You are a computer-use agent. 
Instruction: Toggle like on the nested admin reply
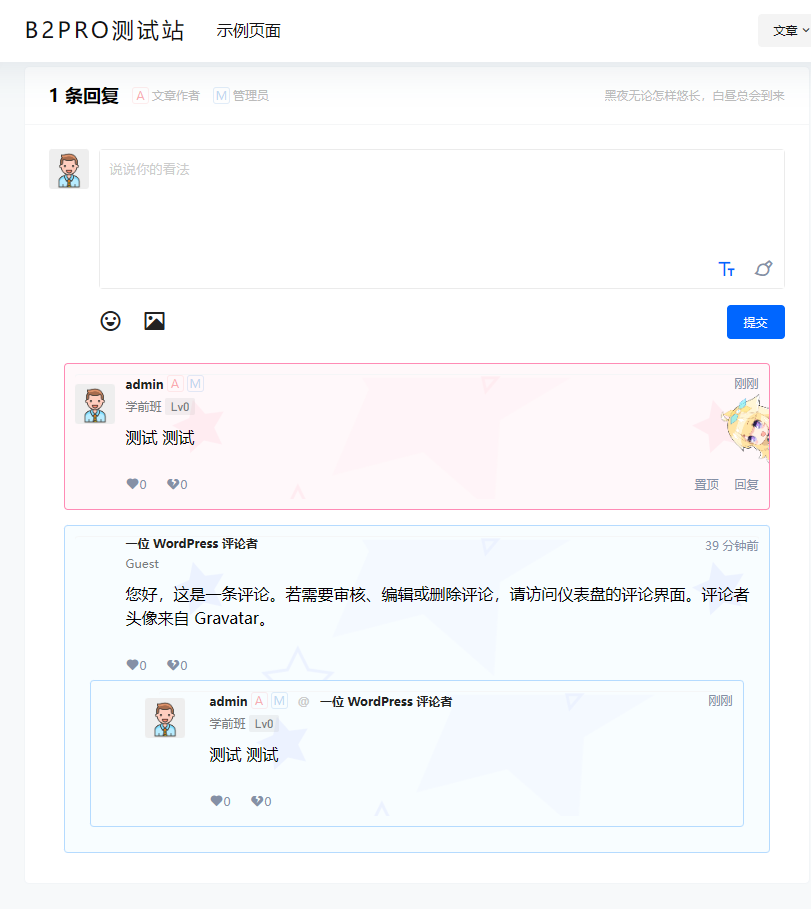218,800
